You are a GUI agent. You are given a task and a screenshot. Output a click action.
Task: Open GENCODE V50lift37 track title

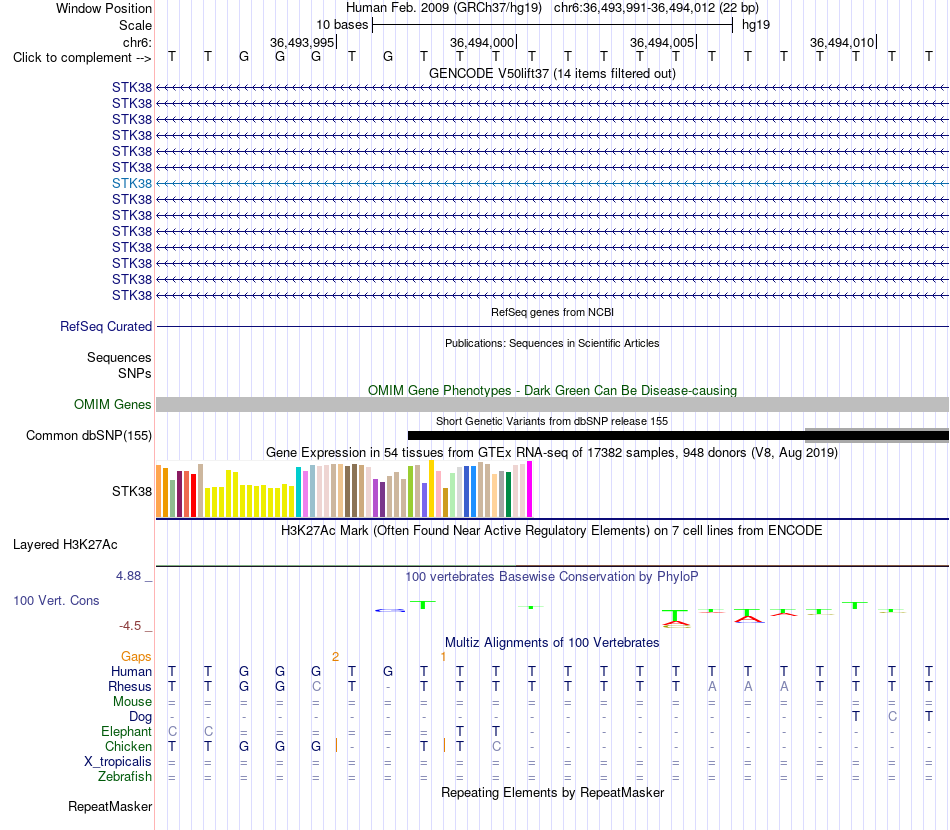click(x=552, y=73)
